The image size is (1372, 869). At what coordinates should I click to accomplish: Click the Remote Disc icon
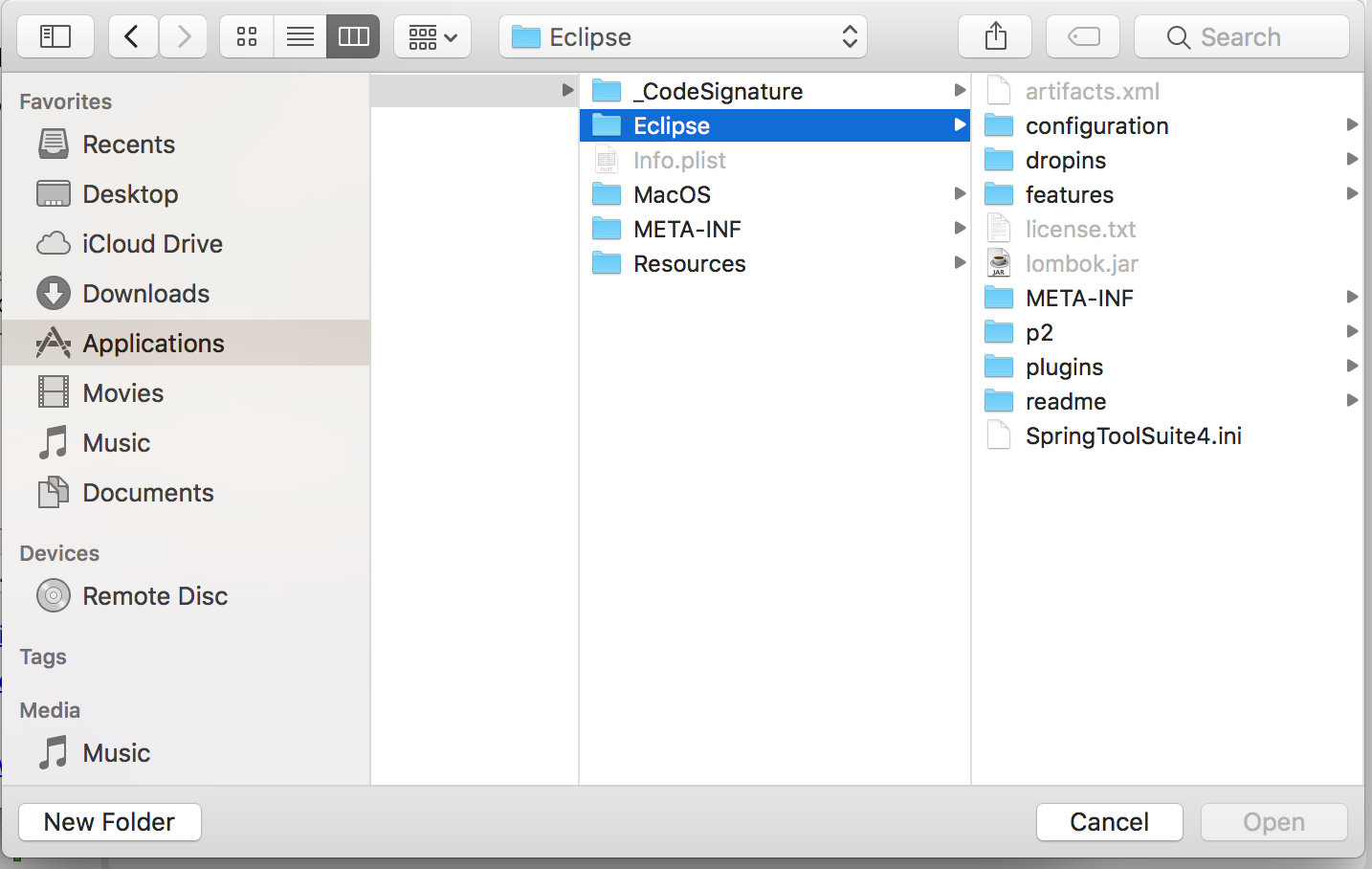(x=54, y=595)
